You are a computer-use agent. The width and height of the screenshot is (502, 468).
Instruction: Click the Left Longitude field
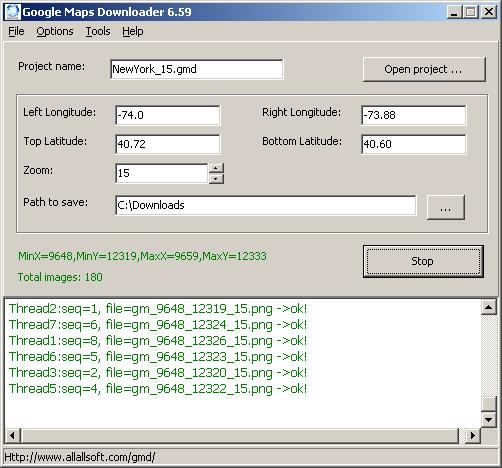pyautogui.click(x=168, y=115)
